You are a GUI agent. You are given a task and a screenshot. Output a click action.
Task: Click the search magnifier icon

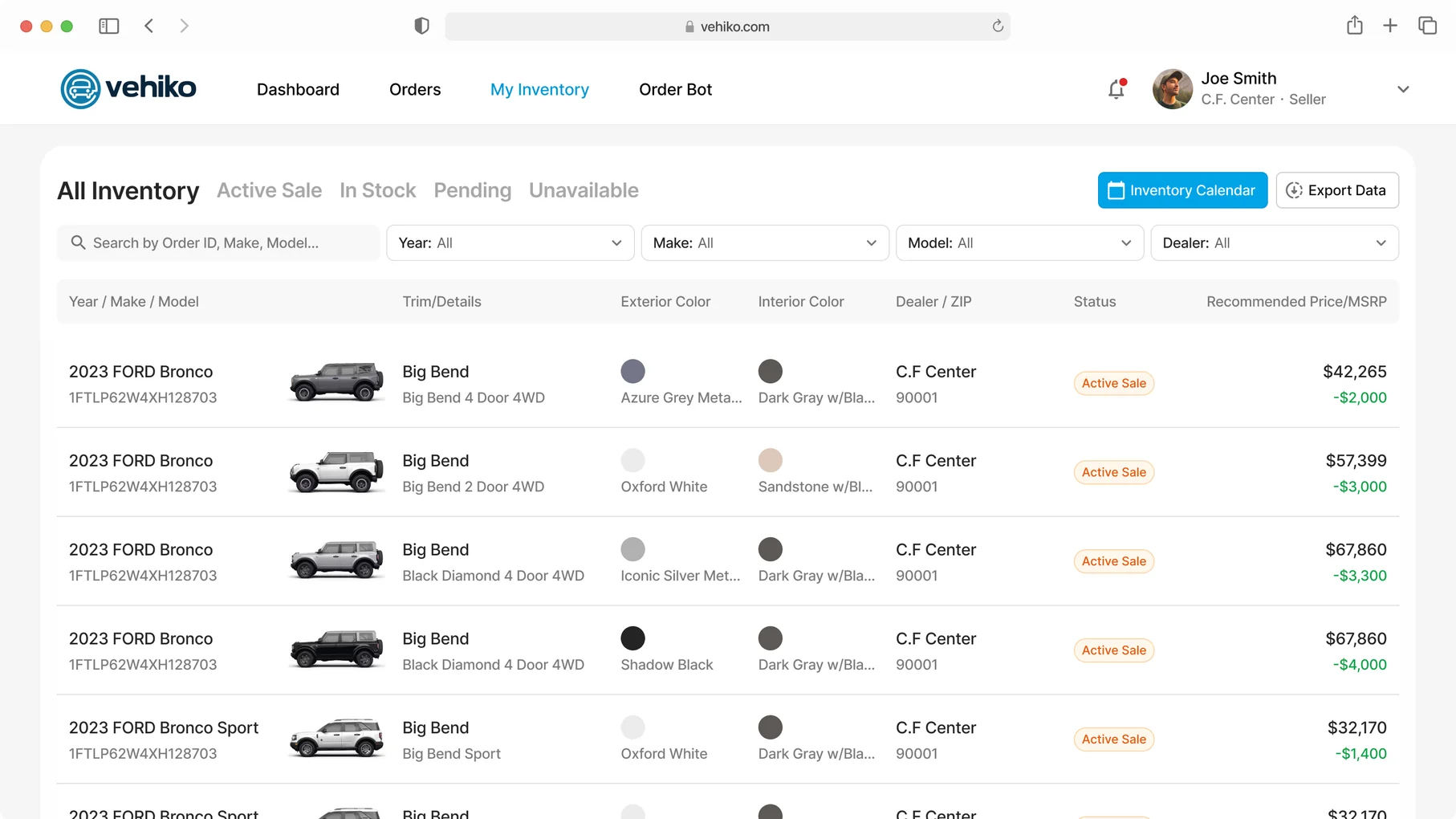click(x=78, y=242)
